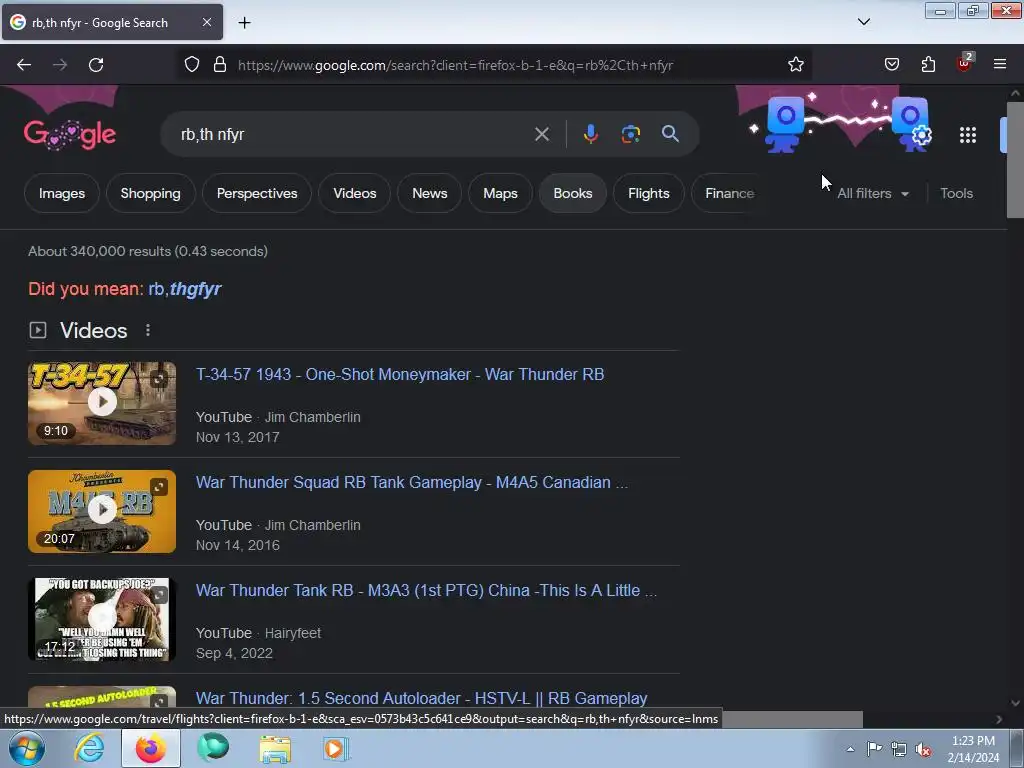Open quick settings gear on doodle

point(921,136)
